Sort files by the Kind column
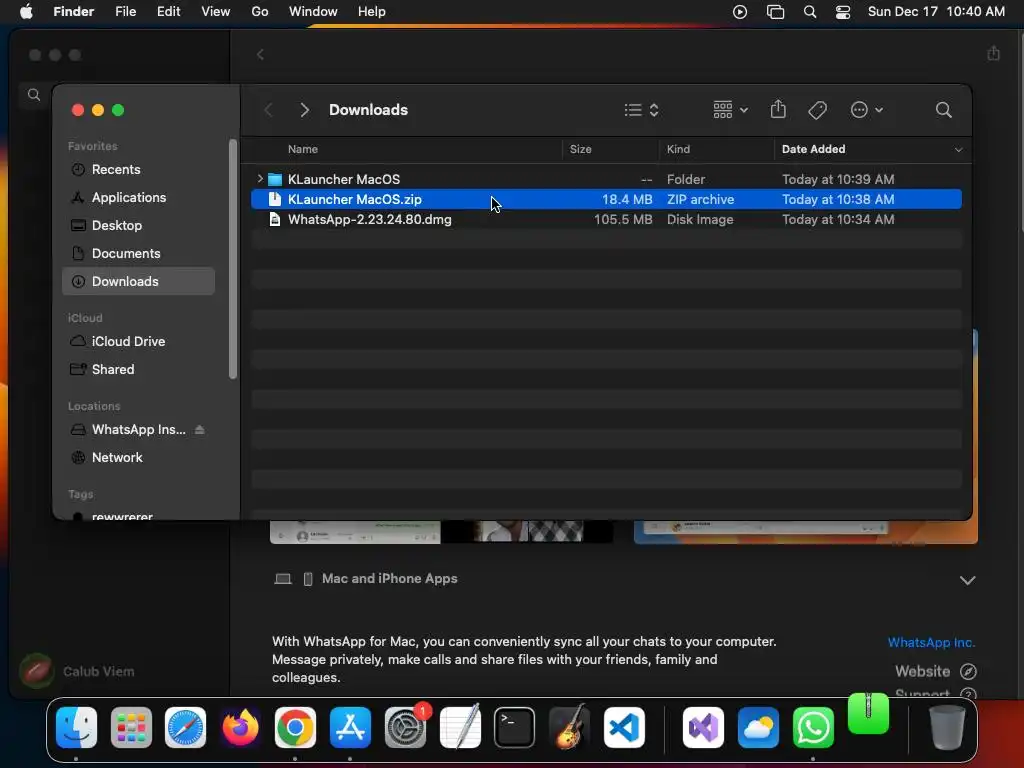The width and height of the screenshot is (1024, 768). [x=678, y=150]
